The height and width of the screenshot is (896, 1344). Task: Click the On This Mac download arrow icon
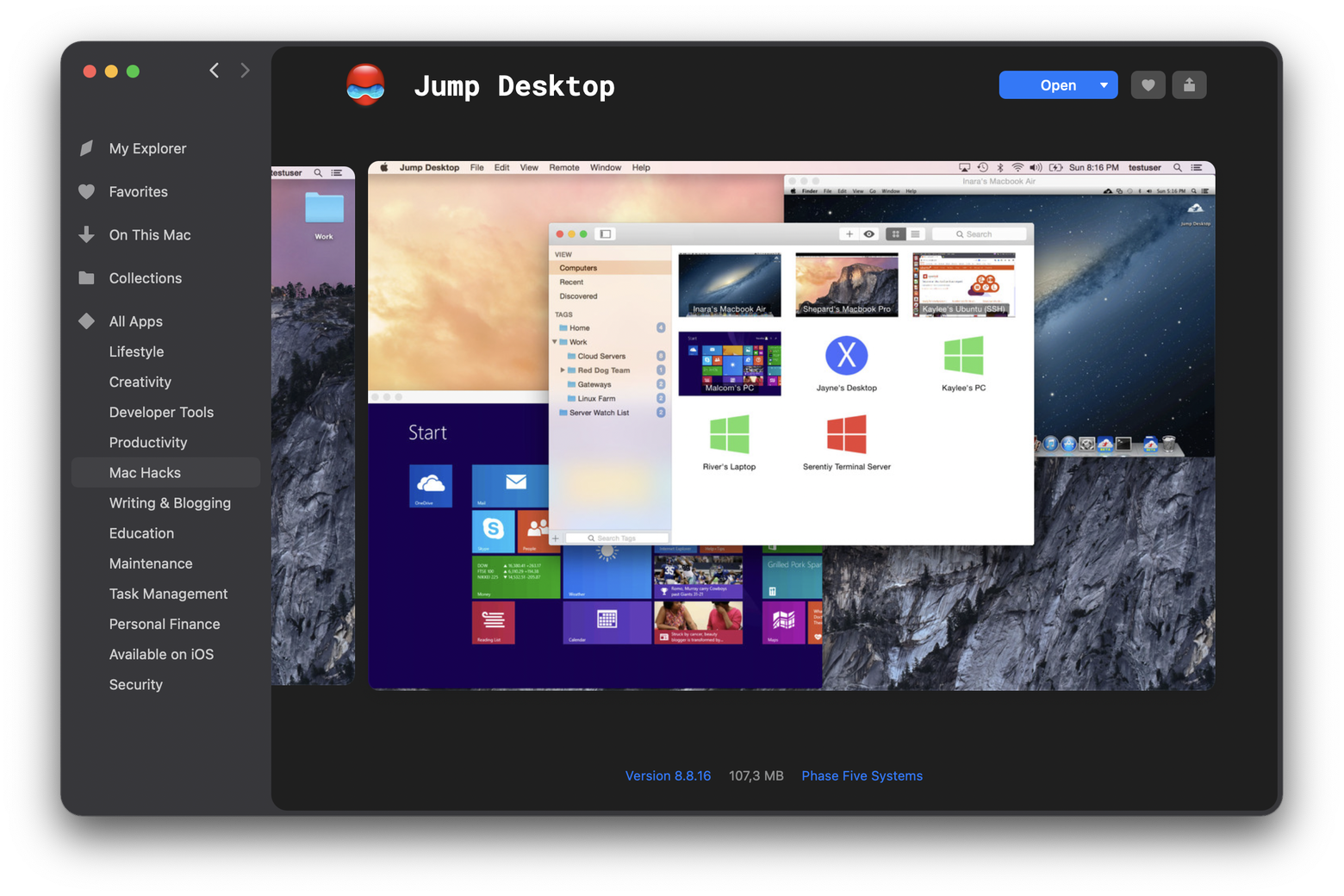point(86,234)
